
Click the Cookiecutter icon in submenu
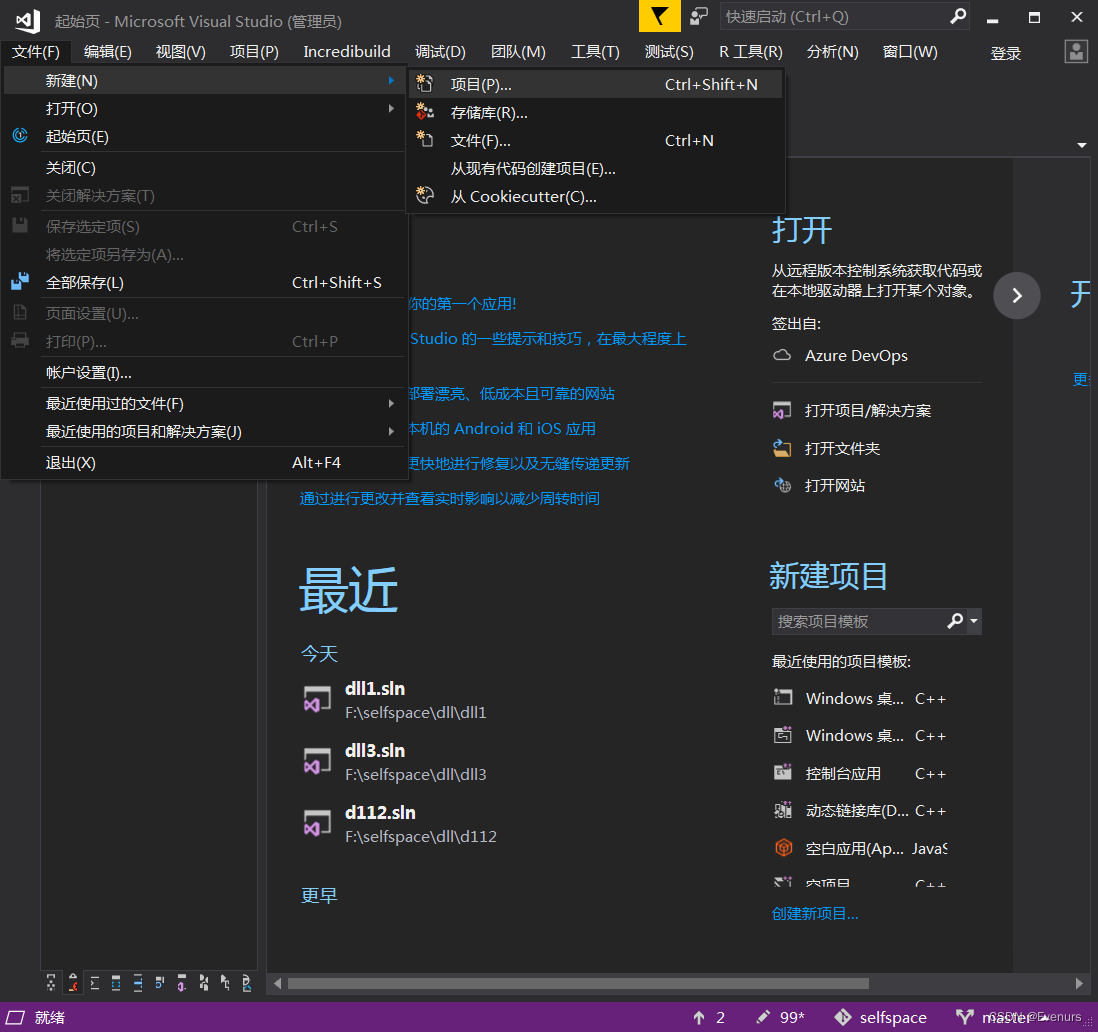pyautogui.click(x=424, y=195)
